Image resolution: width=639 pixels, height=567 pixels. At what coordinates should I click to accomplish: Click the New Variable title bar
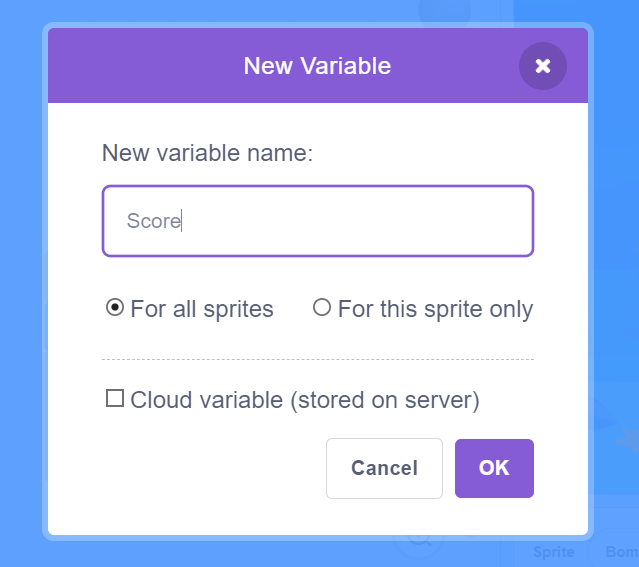click(x=317, y=66)
